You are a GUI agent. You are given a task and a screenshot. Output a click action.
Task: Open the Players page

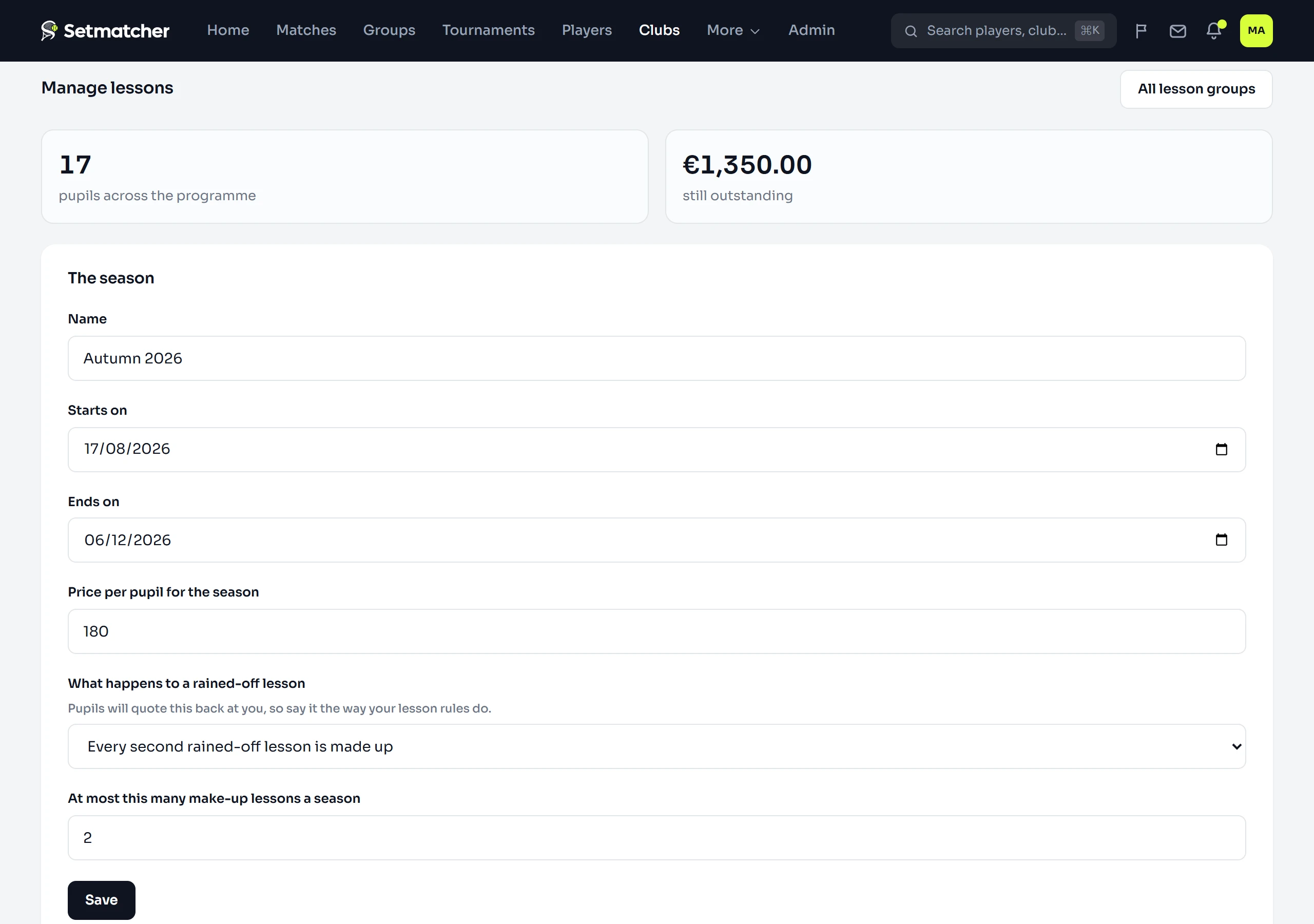(587, 30)
